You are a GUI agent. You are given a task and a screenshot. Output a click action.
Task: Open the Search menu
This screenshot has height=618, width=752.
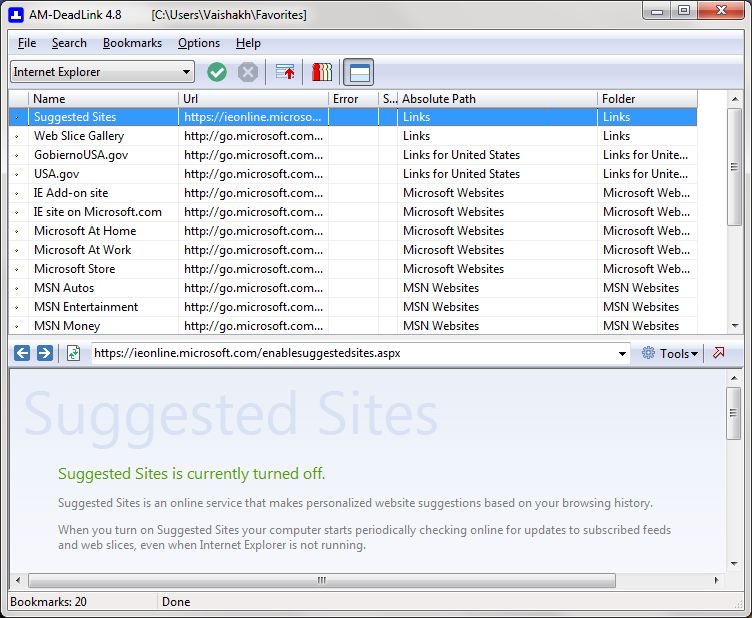point(69,43)
